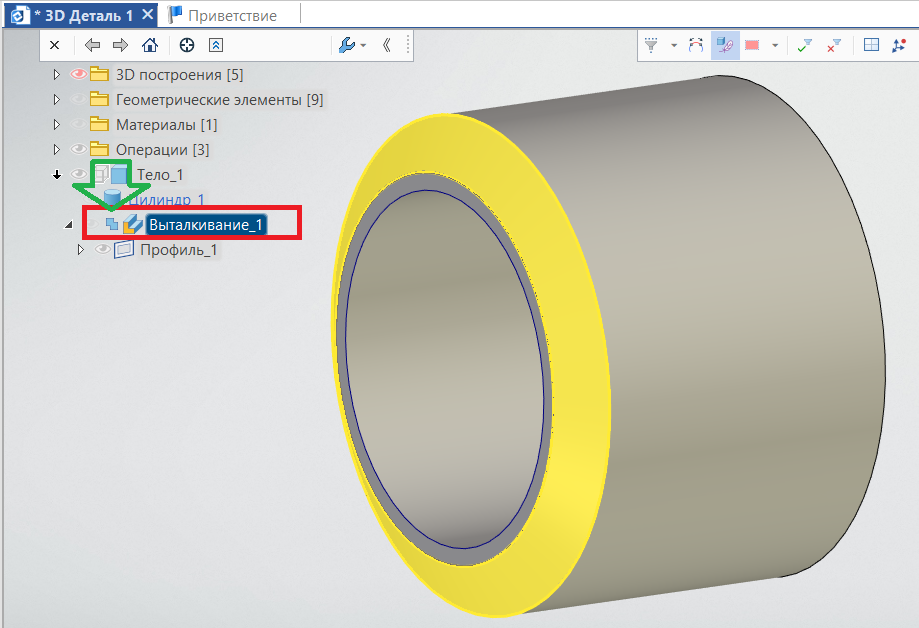919x628 pixels.
Task: Open the wrench tool dropdown arrow
Action: (363, 45)
